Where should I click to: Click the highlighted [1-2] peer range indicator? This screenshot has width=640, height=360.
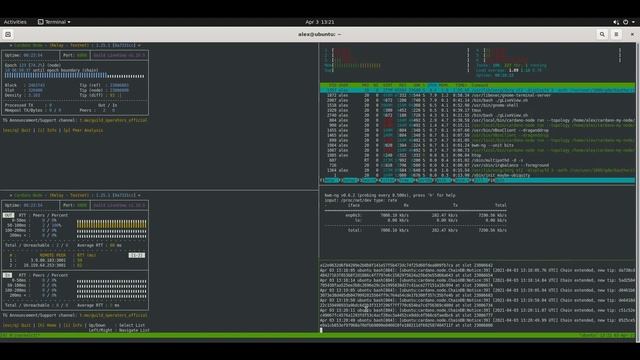coord(137,255)
